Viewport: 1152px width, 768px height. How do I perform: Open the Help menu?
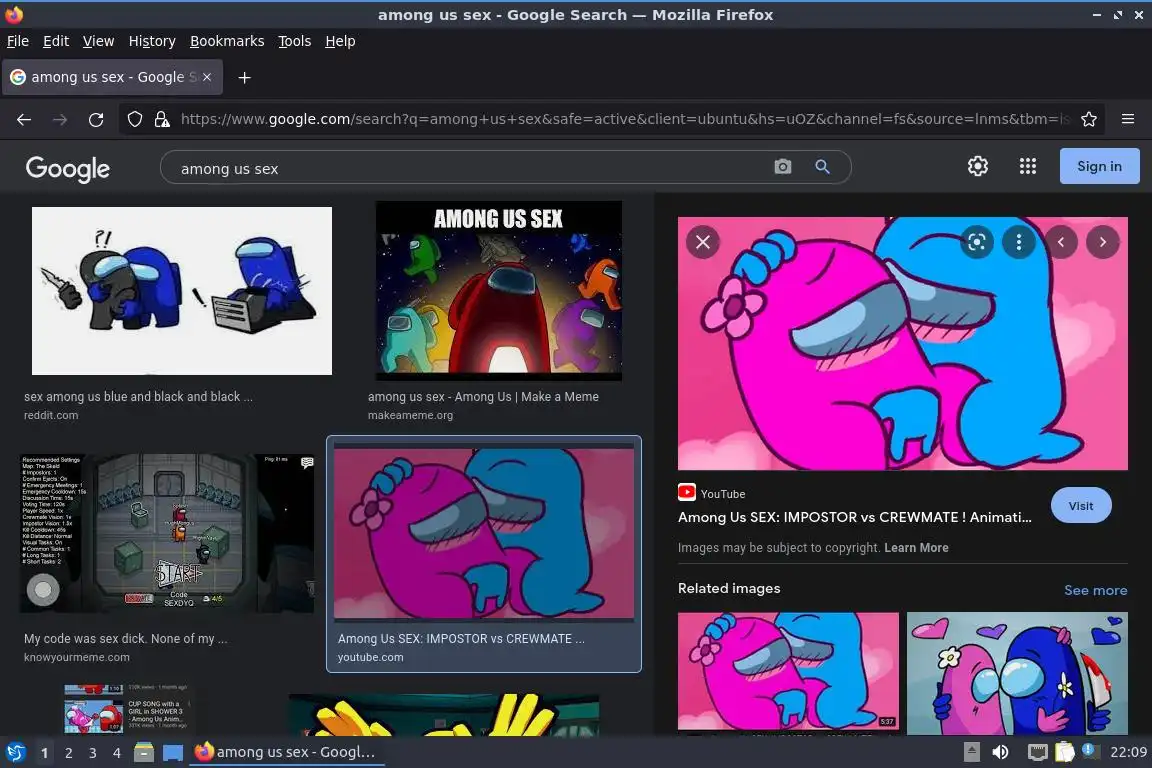(x=340, y=41)
